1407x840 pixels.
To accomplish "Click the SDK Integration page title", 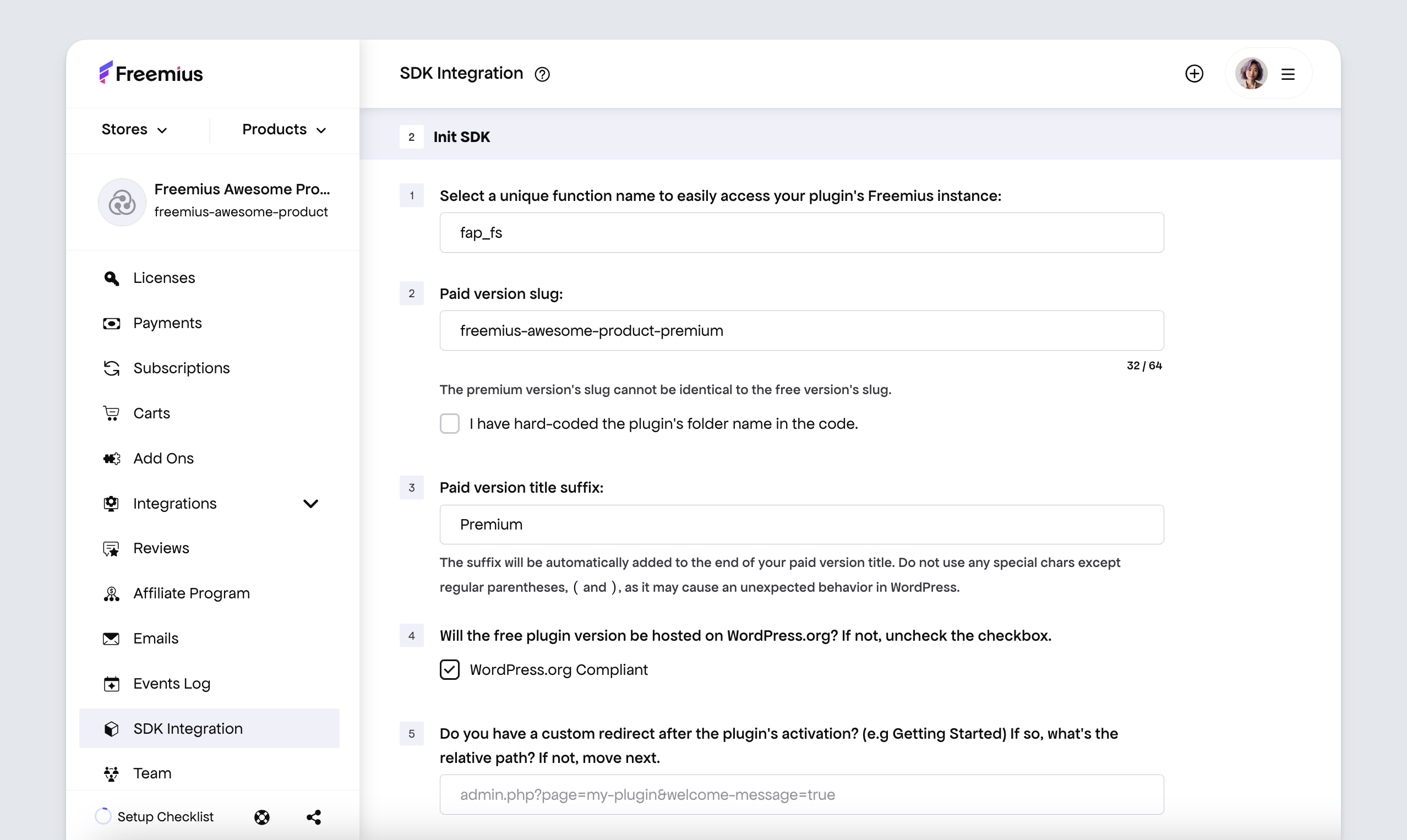I will click(x=461, y=74).
